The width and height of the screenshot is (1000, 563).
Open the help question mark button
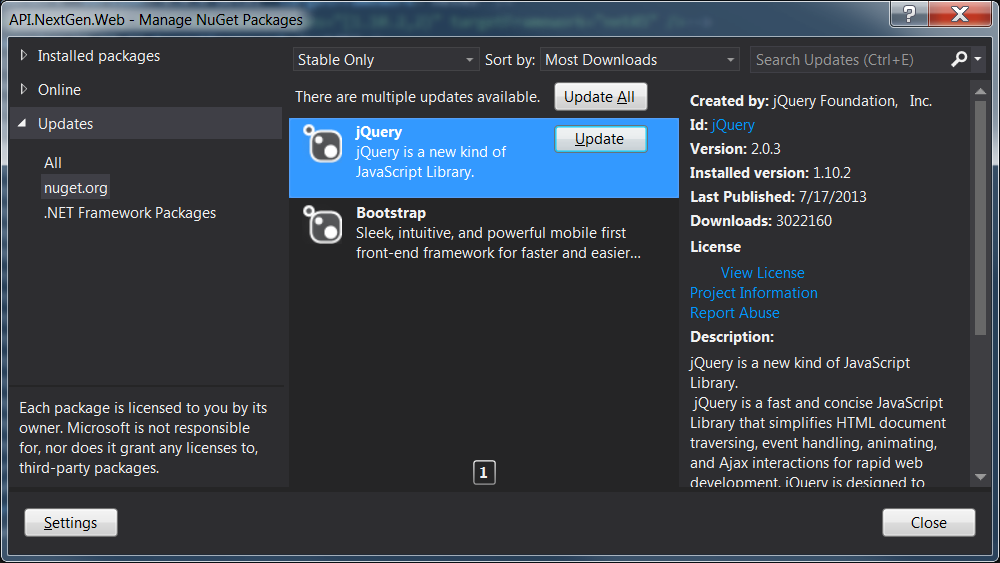pyautogui.click(x=909, y=13)
